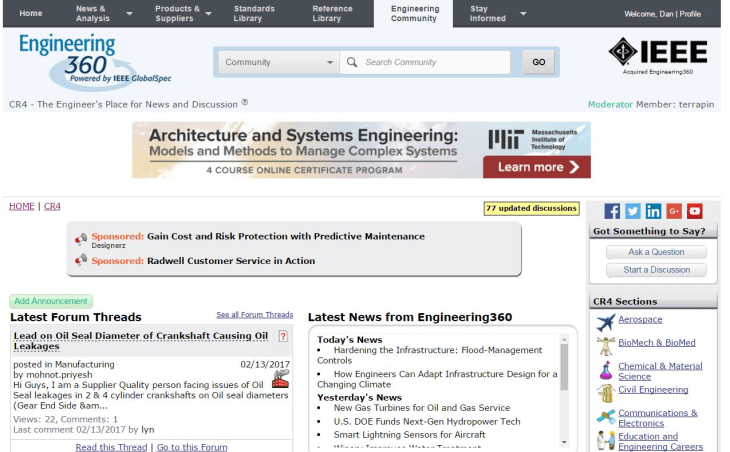Open the Civil Engineering section link
730x452 pixels.
click(x=653, y=390)
